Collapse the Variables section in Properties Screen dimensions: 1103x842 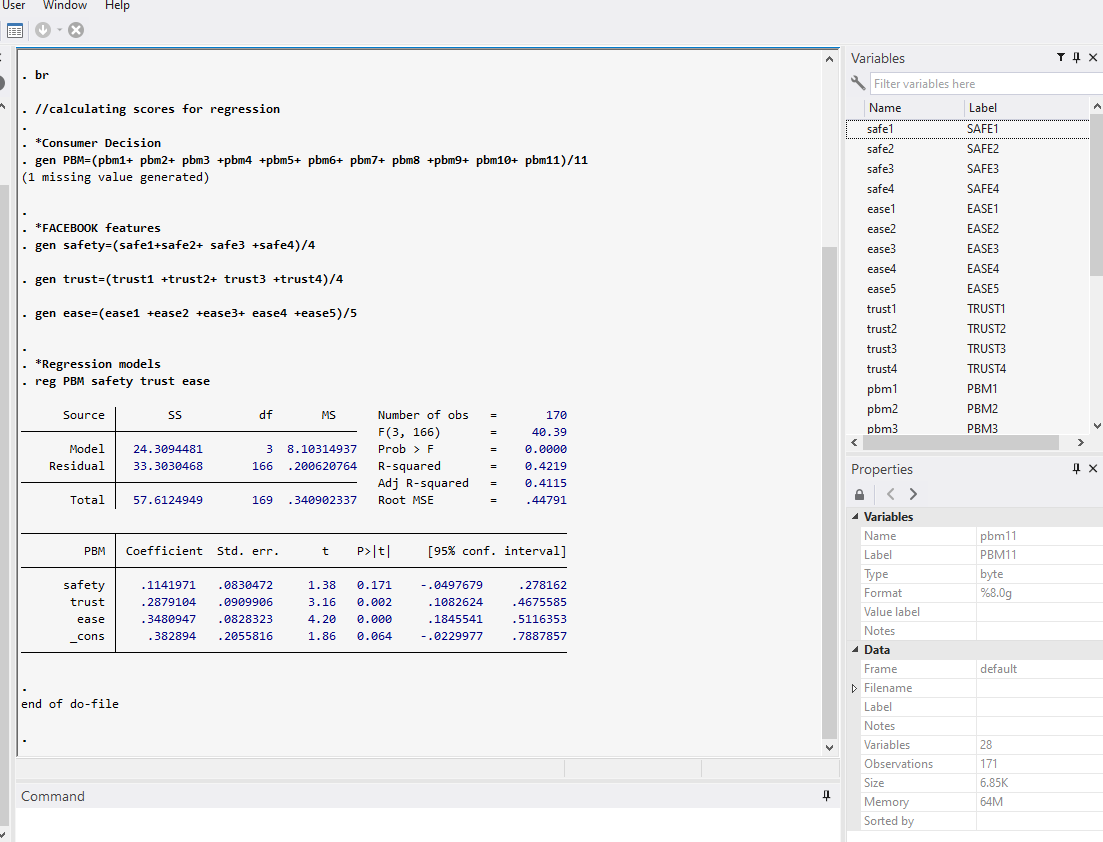[x=855, y=517]
